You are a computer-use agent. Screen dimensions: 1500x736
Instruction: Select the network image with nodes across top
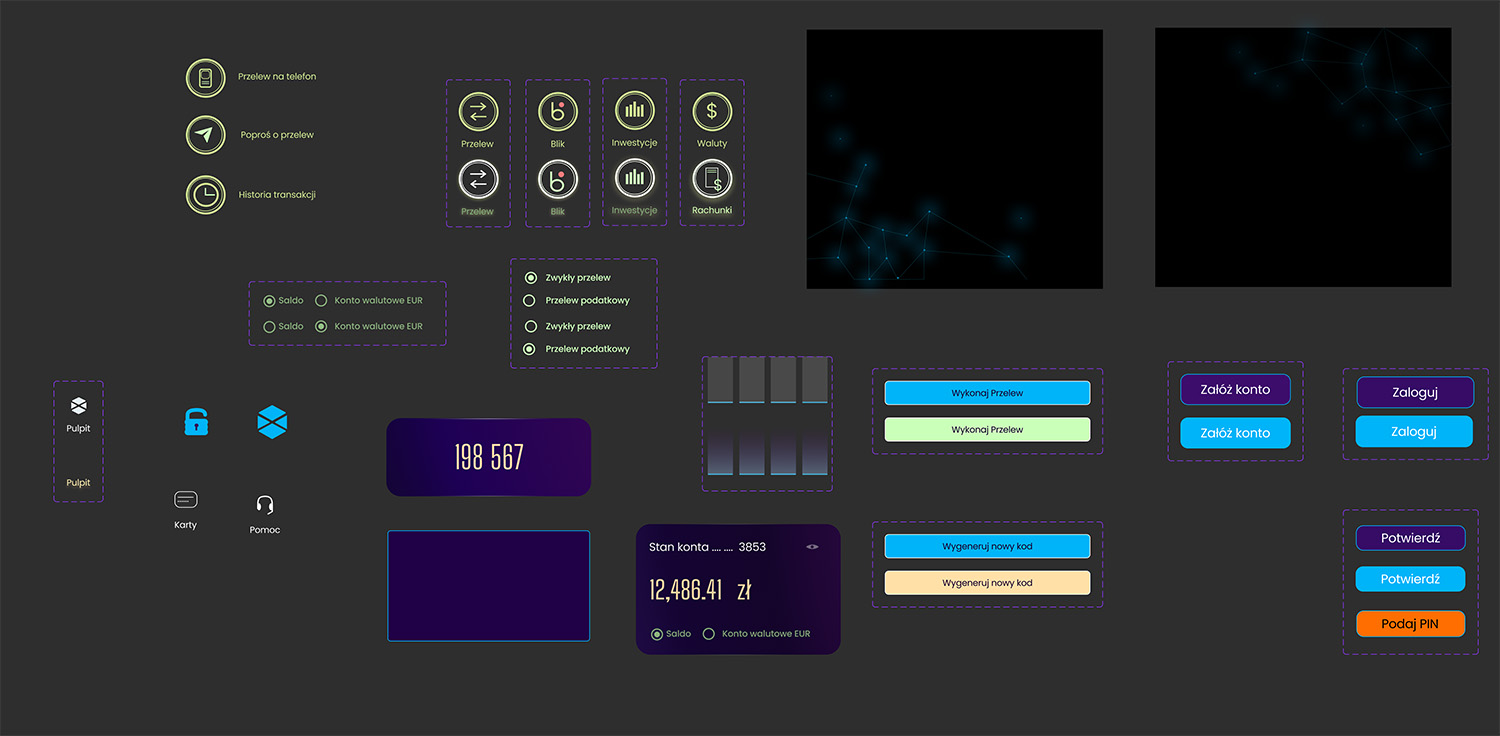pos(1303,157)
